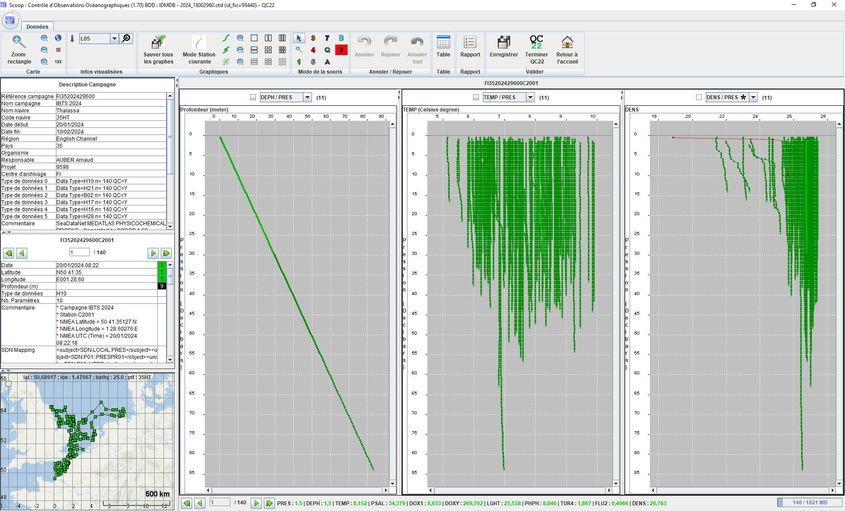Go to next station in left panel
This screenshot has width=845, height=511.
click(153, 253)
